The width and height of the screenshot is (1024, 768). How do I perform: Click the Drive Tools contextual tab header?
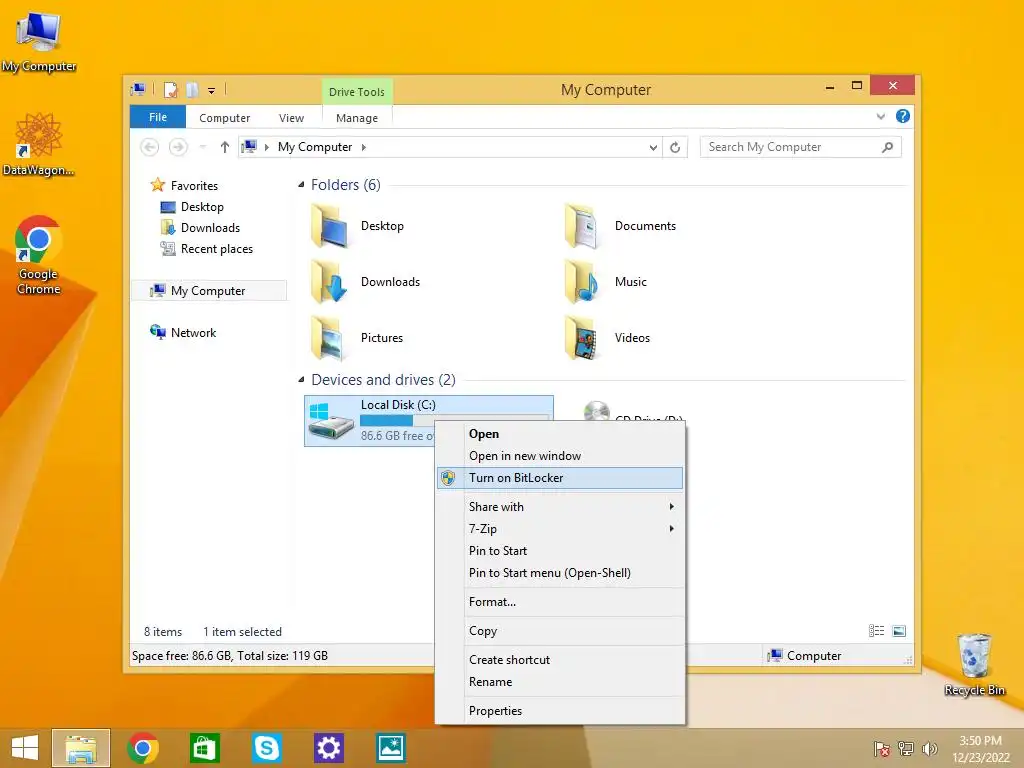click(357, 92)
